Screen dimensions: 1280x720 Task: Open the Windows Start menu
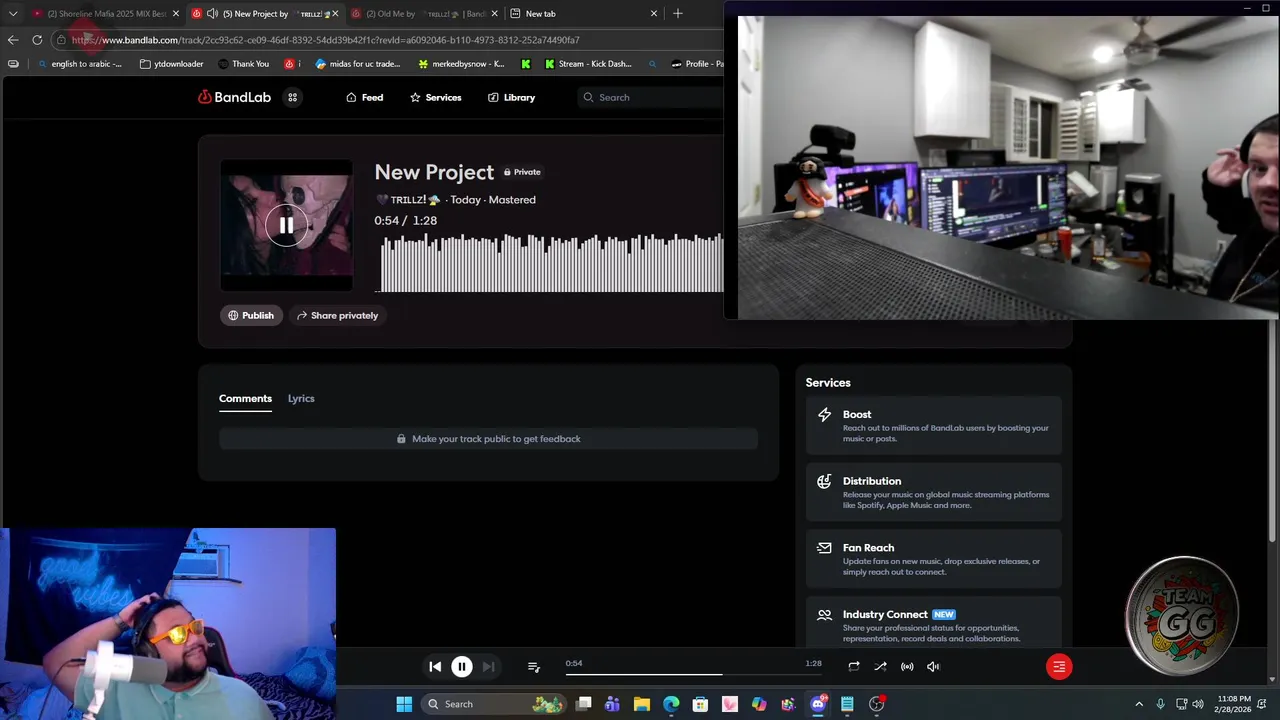404,704
